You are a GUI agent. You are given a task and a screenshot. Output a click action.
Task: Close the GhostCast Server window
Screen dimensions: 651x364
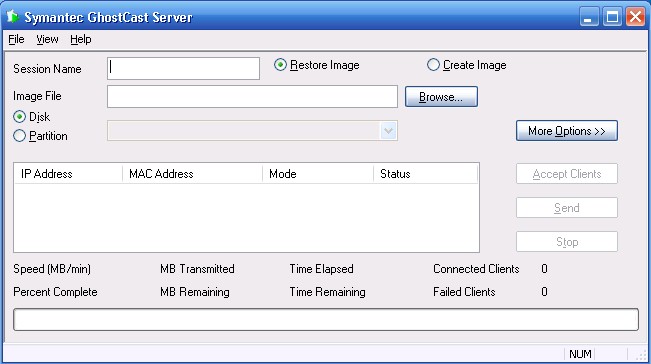[x=636, y=17]
